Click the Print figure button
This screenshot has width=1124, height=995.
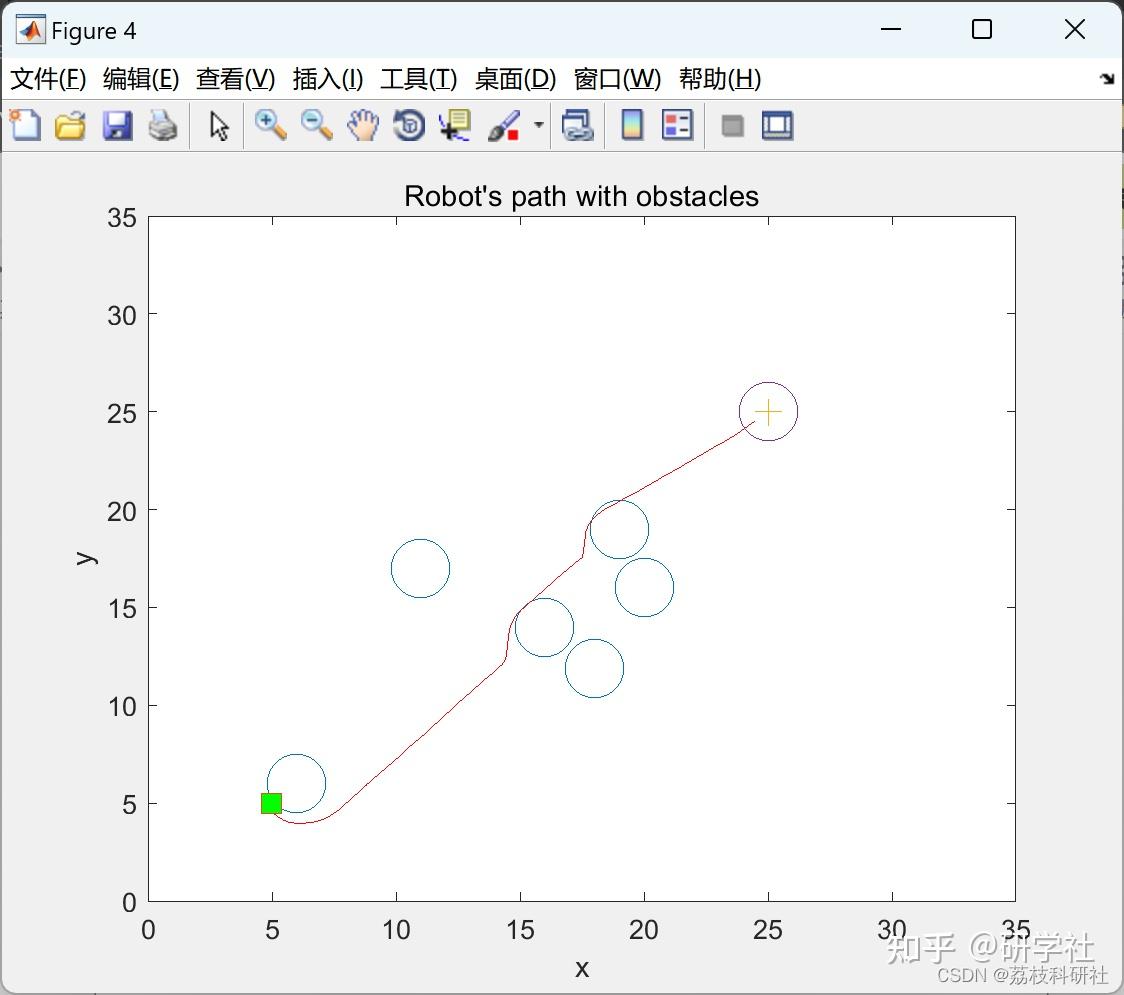tap(163, 125)
